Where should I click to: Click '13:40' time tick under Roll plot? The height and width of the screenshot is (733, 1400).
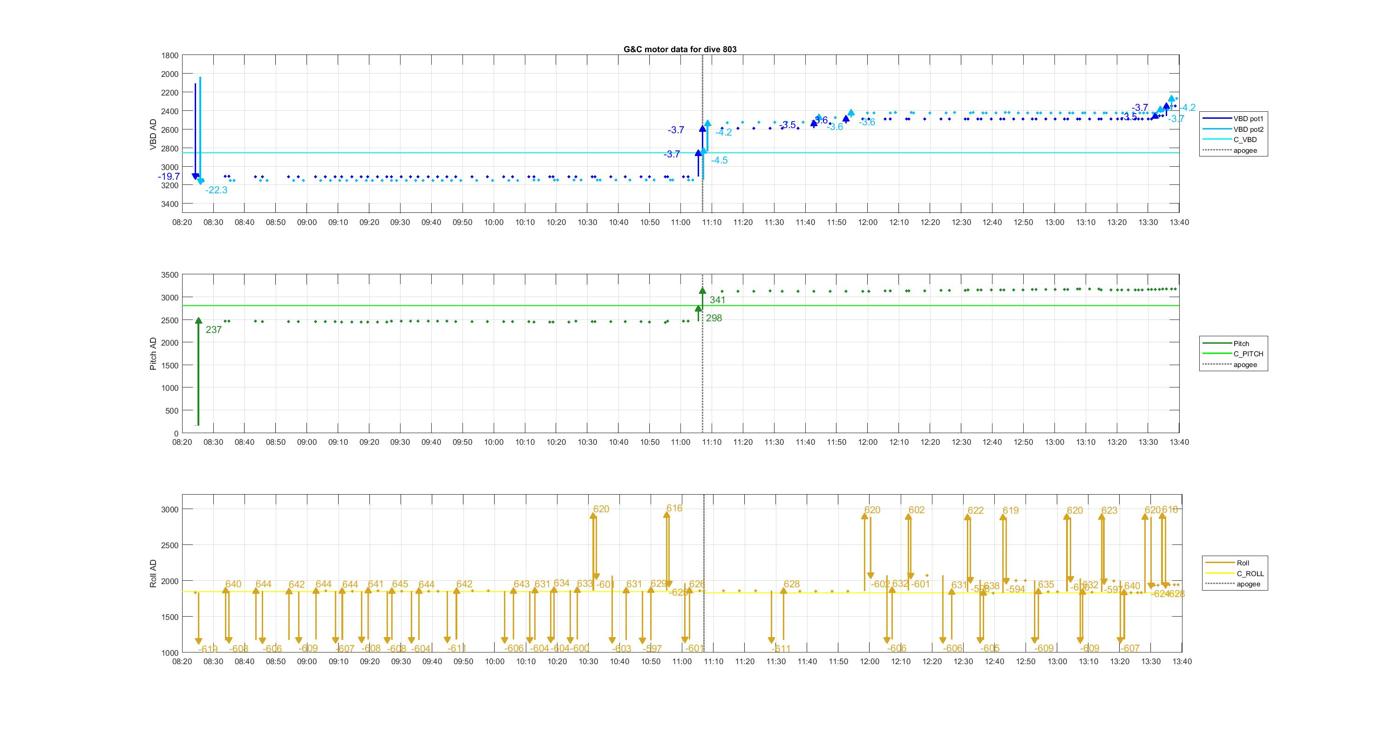tap(1180, 661)
